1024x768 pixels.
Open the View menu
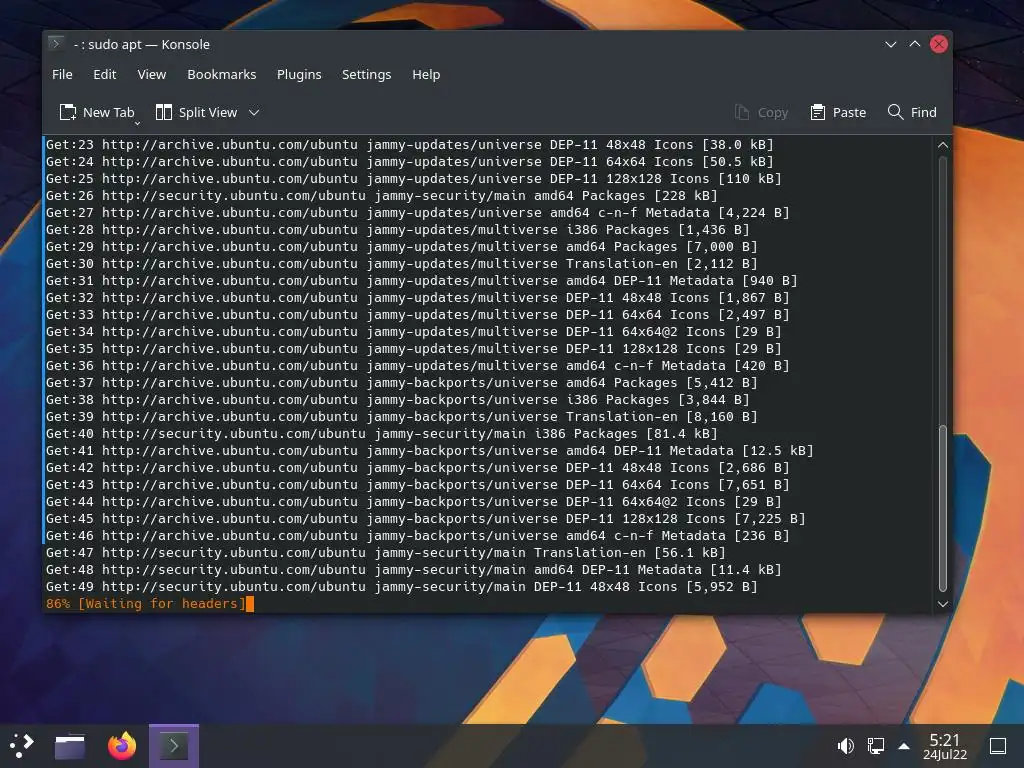tap(152, 74)
